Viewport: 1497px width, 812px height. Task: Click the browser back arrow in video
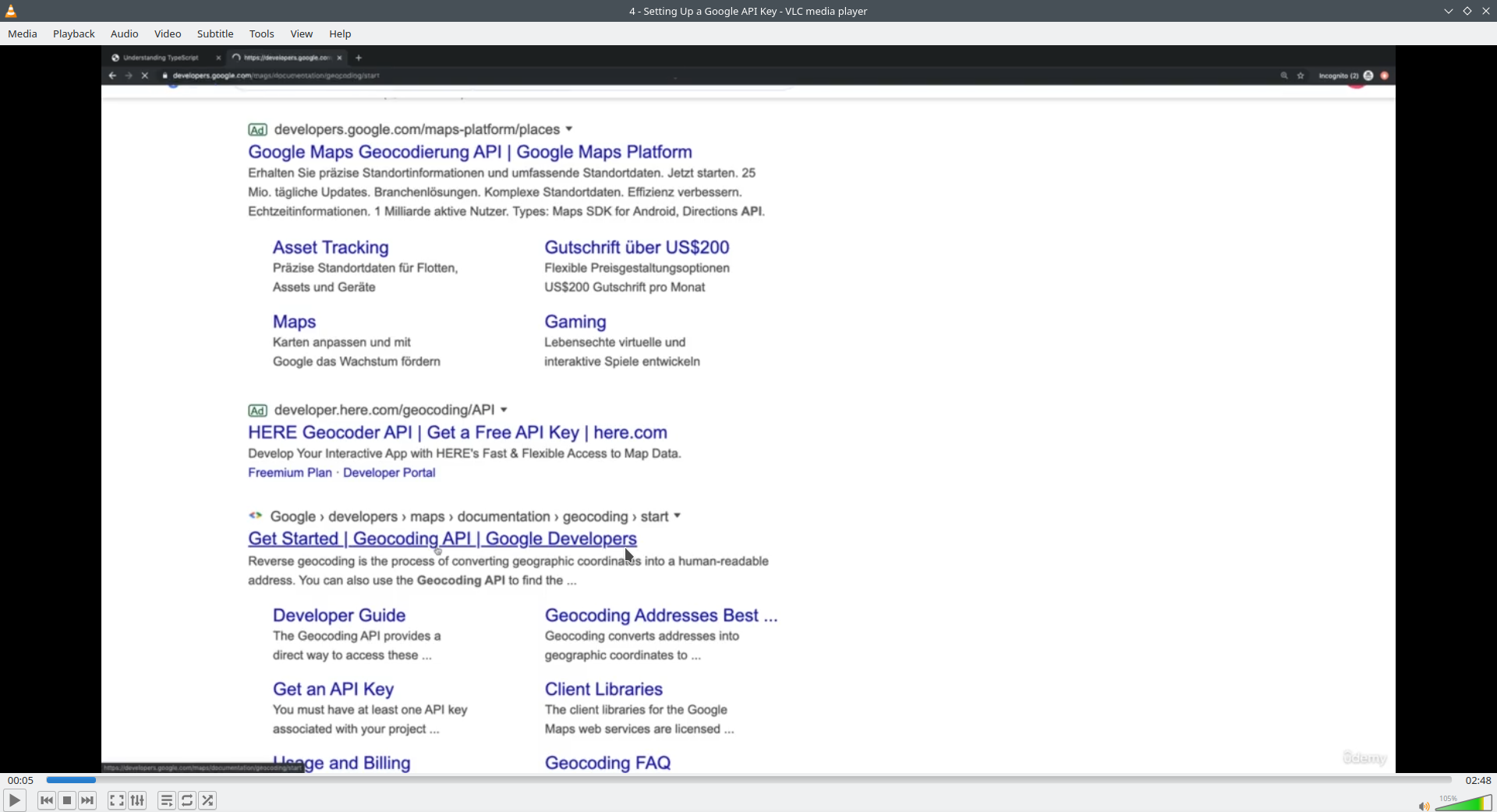pyautogui.click(x=112, y=76)
